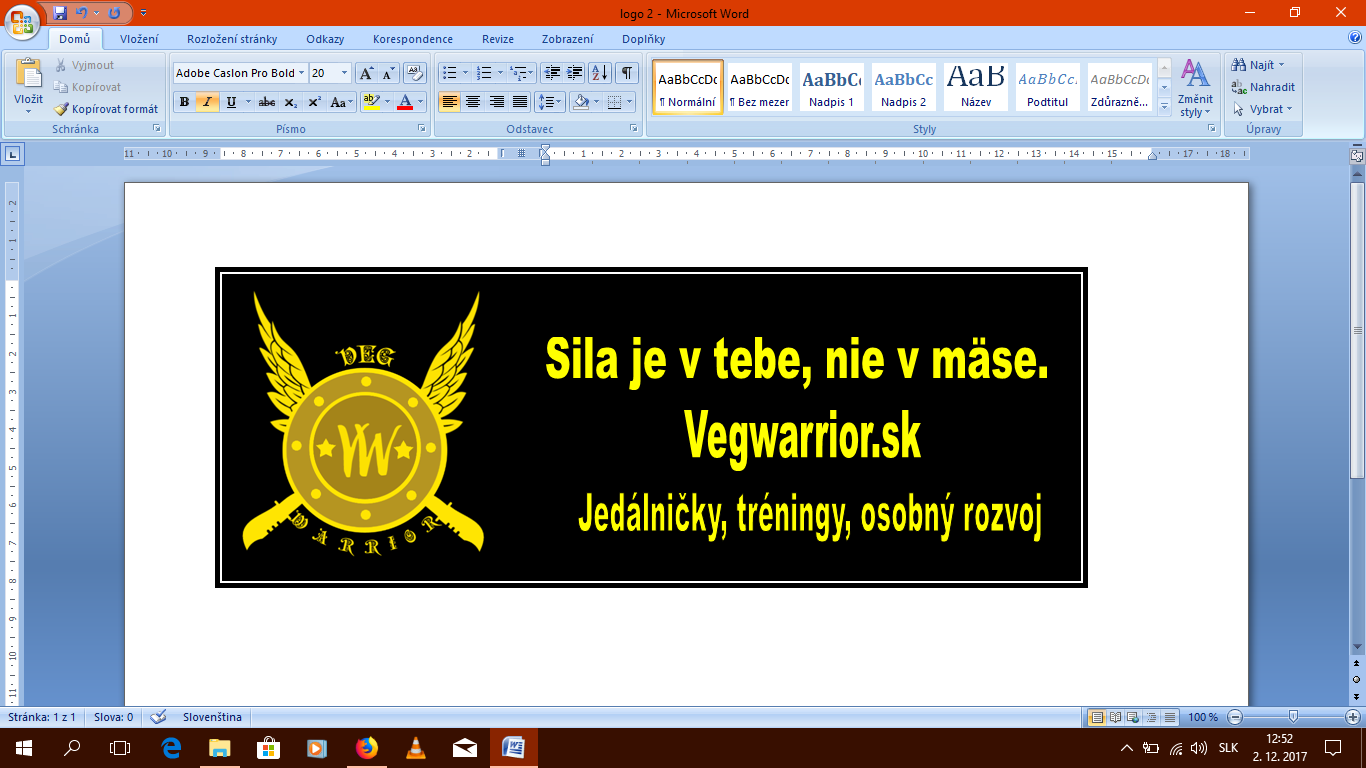Open the Zobrazení tab
The image size is (1366, 768).
click(567, 39)
